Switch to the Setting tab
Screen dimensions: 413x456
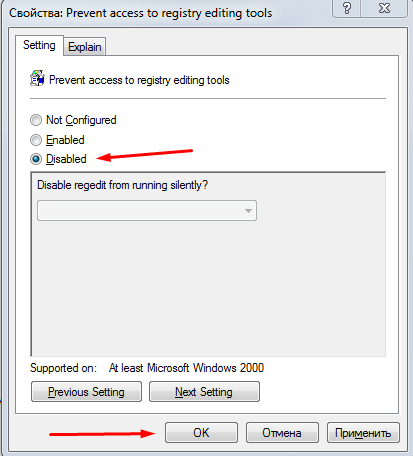(x=39, y=45)
